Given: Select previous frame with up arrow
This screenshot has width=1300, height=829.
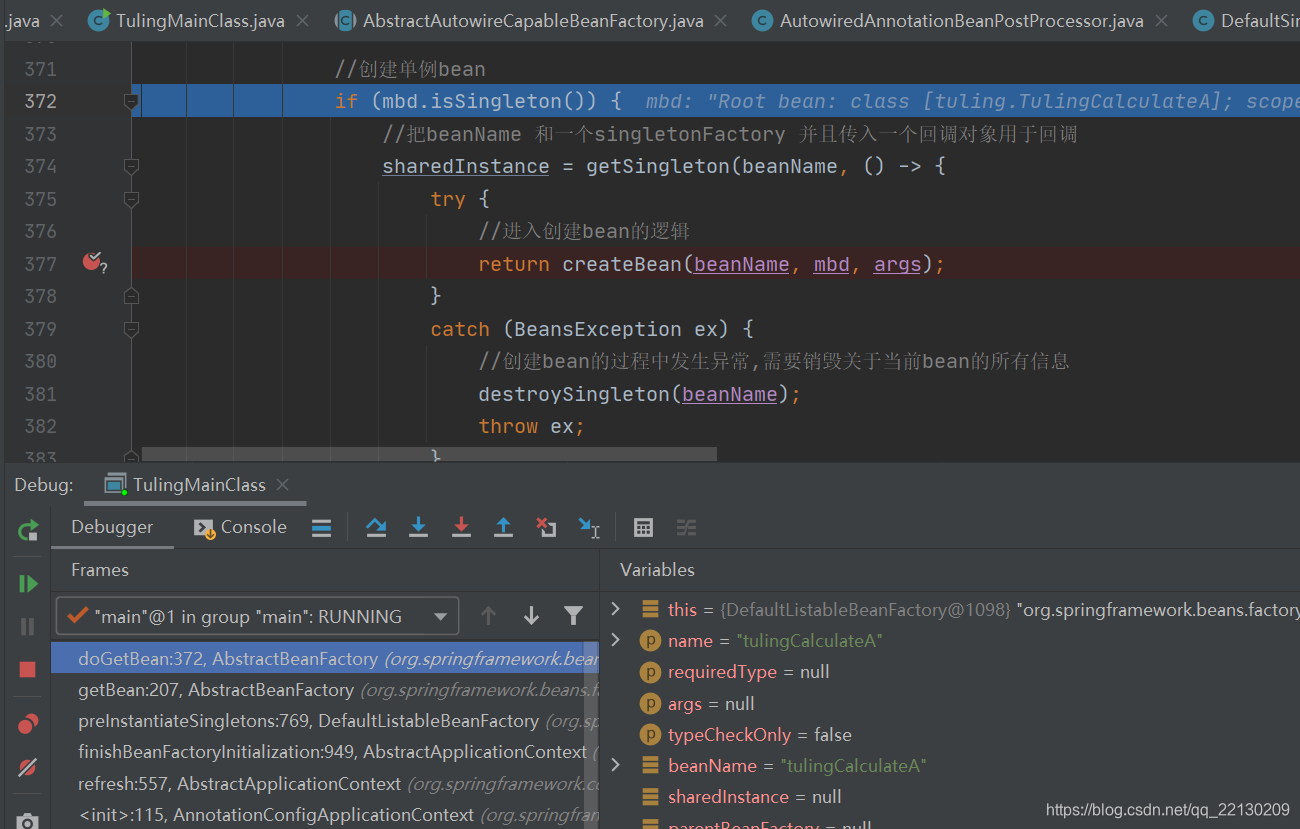Looking at the screenshot, I should coord(488,616).
